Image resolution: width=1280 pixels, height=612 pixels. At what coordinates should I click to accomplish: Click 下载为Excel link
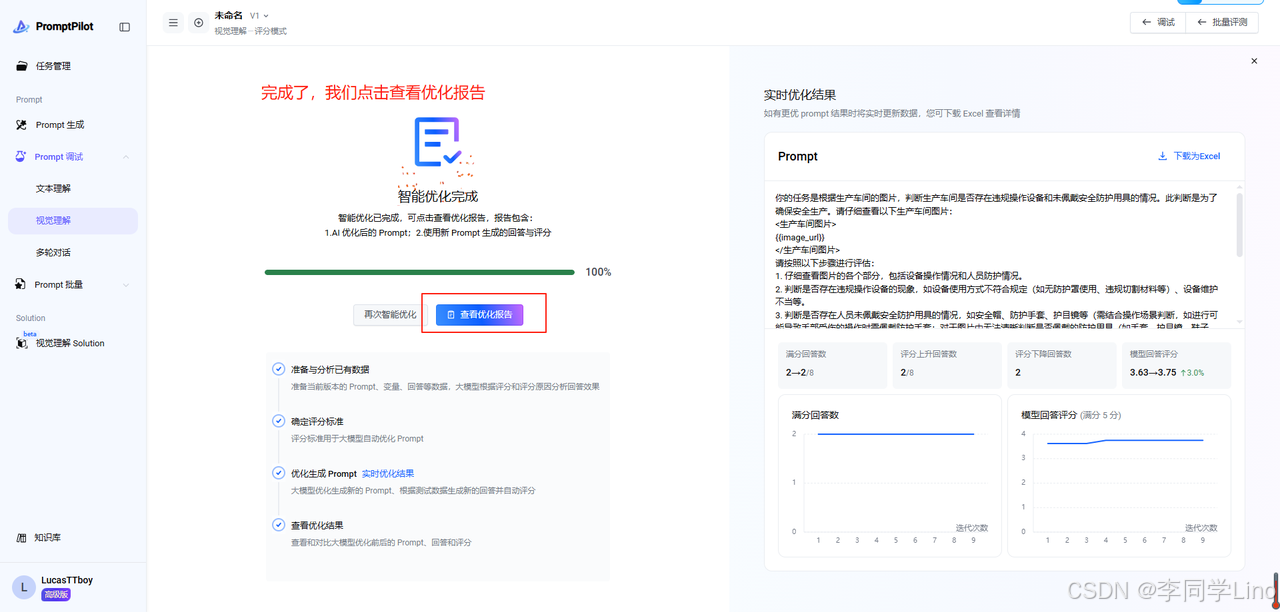point(1189,156)
